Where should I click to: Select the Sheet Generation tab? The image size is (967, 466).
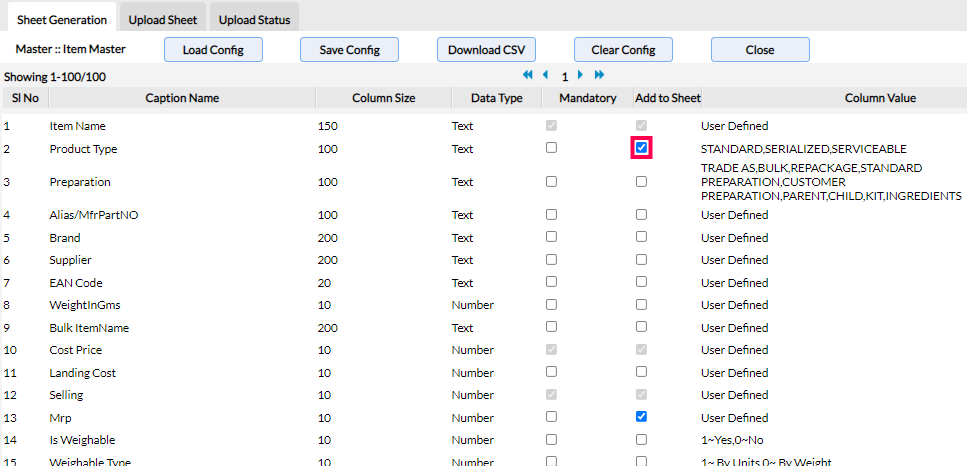(60, 19)
